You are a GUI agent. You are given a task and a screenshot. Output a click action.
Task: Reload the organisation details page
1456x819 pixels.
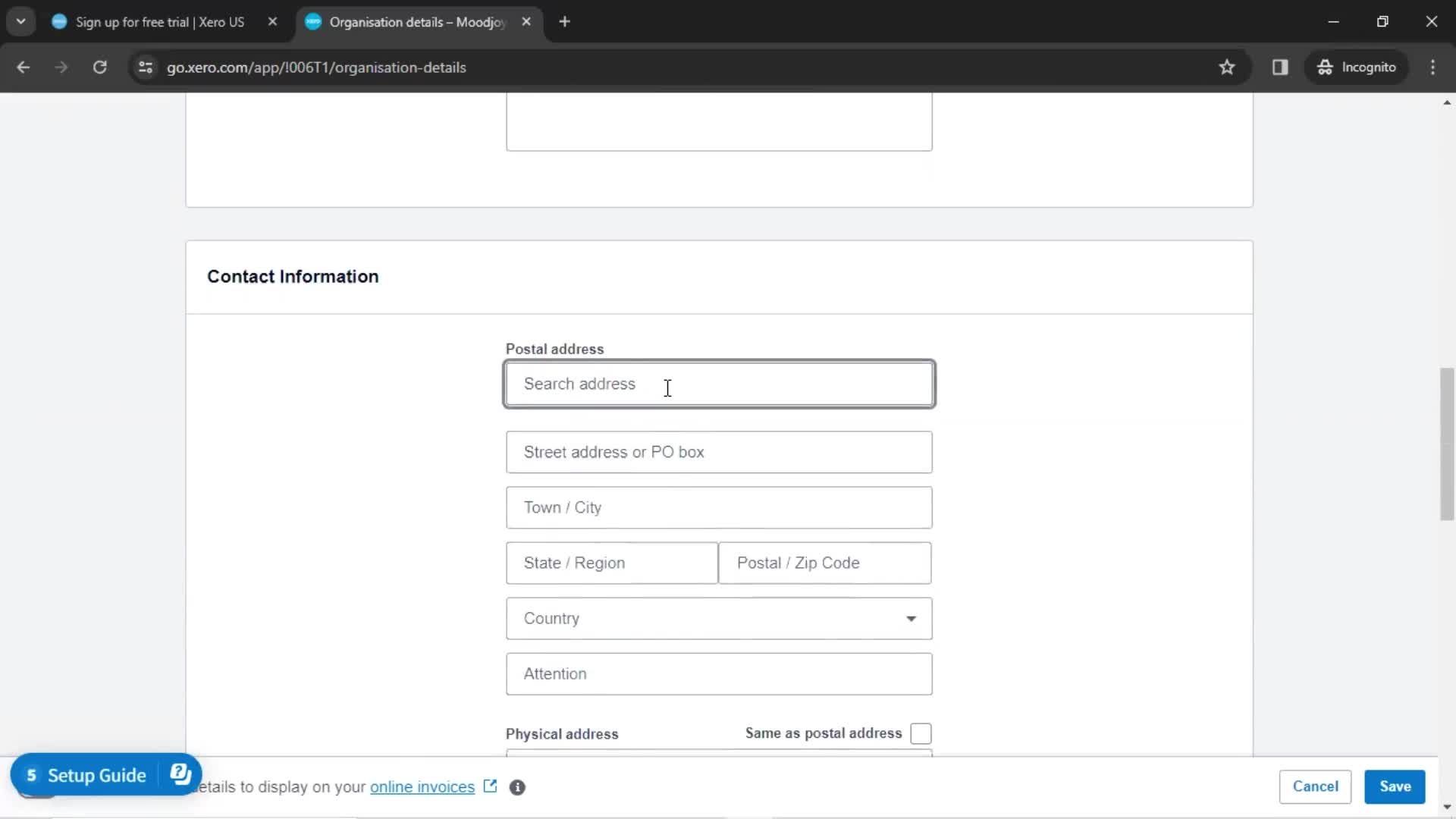(x=100, y=67)
